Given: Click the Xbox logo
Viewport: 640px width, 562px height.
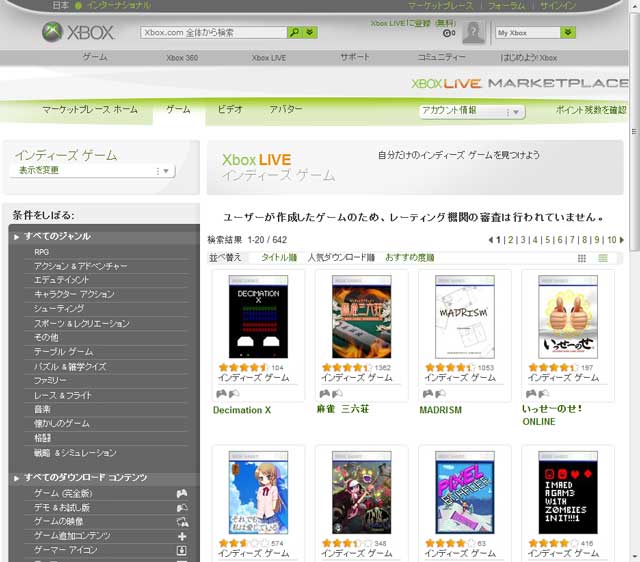Looking at the screenshot, I should [78, 32].
